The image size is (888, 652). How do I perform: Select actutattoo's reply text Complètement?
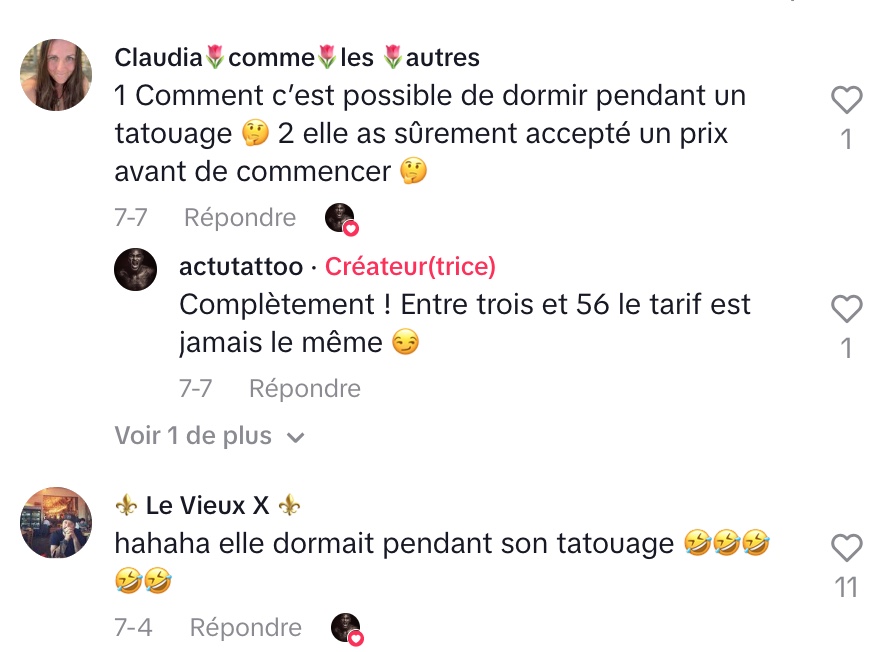click(465, 323)
